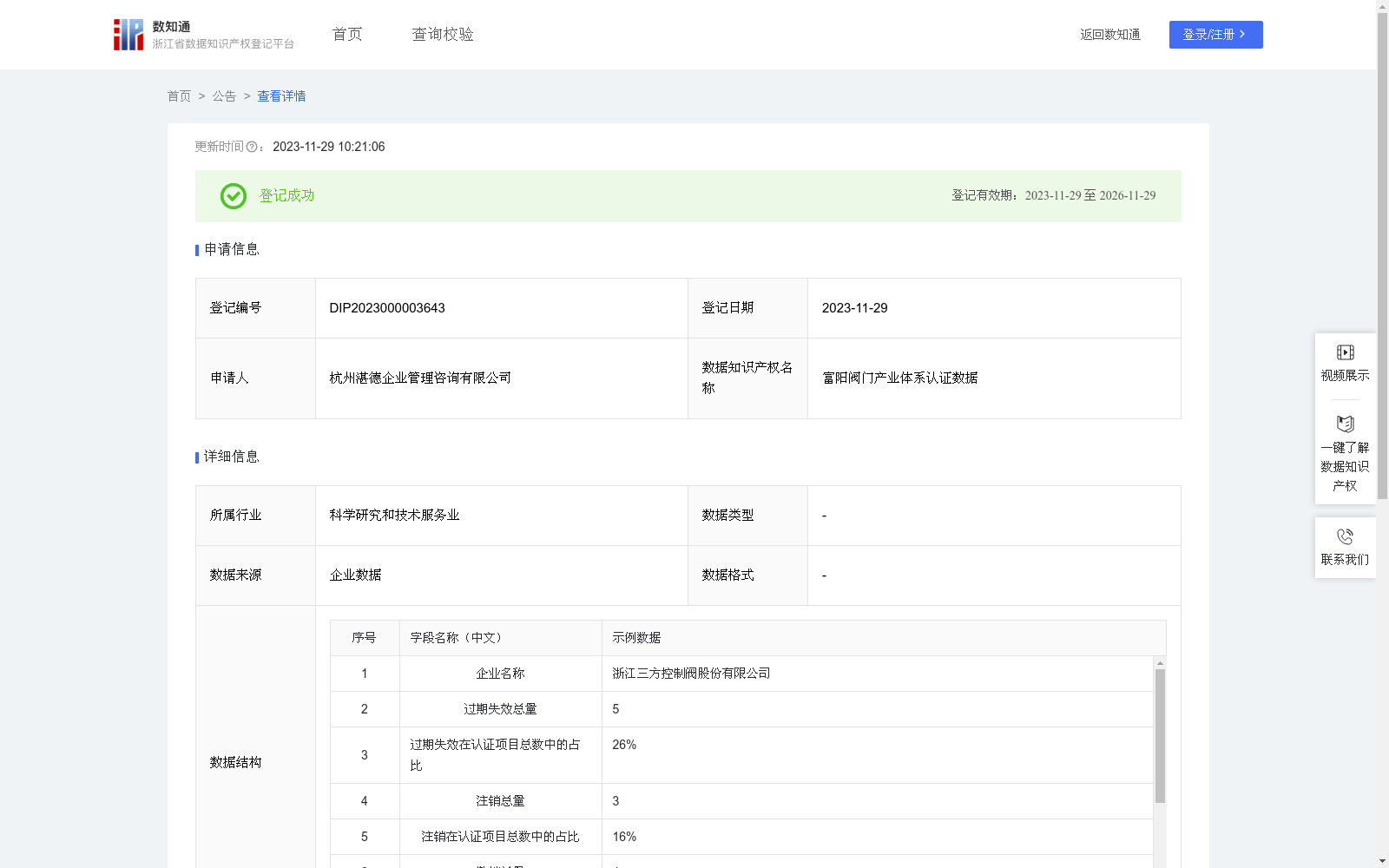Select 查看详情 breadcrumb item

(281, 96)
